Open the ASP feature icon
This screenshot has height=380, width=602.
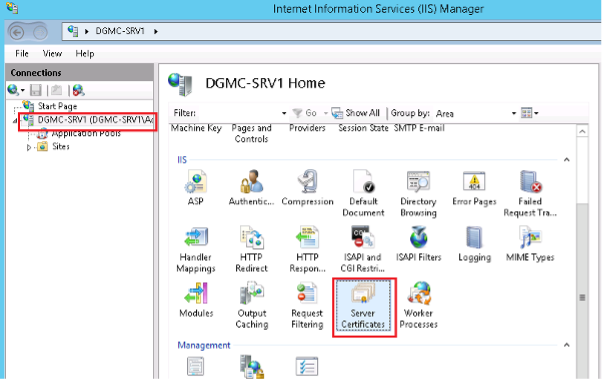196,188
